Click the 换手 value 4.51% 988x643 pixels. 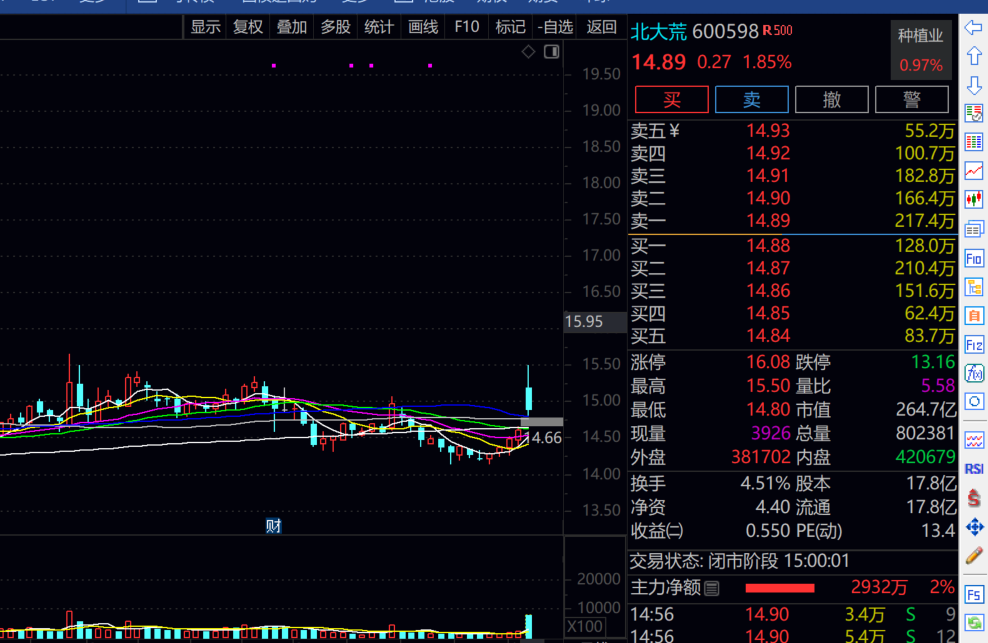click(765, 484)
